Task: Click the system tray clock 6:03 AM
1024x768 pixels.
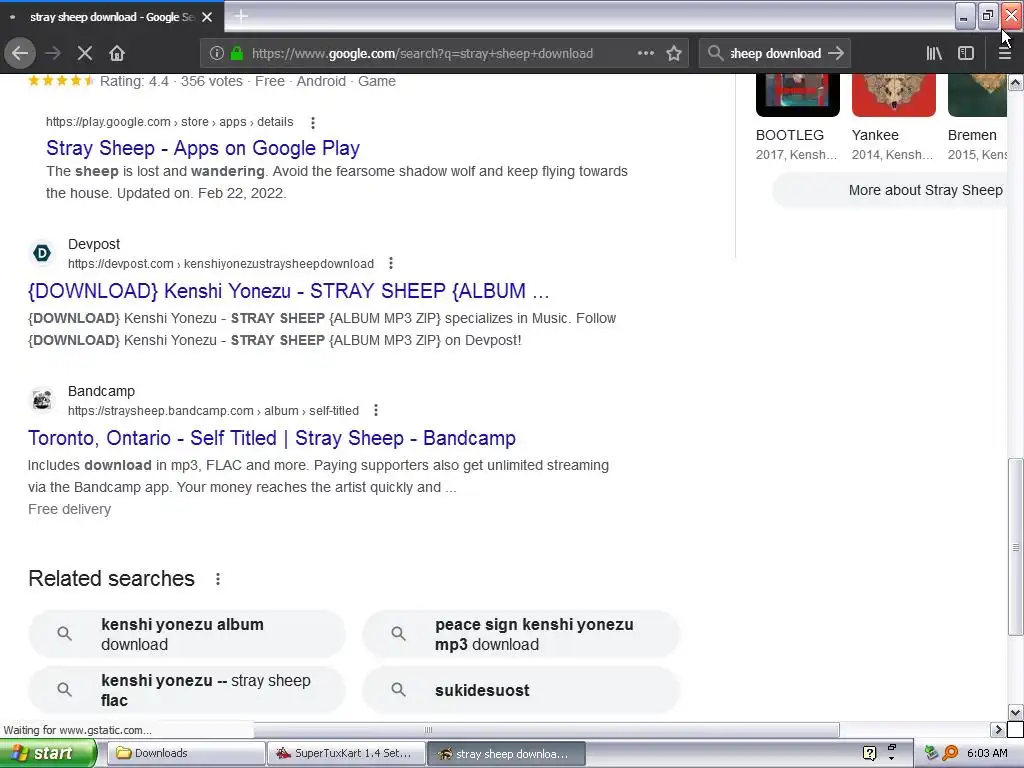Action: coord(987,753)
